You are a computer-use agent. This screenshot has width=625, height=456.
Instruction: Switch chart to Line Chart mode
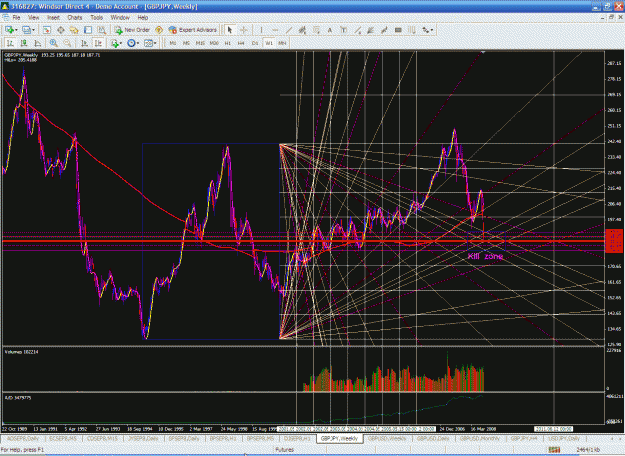(x=38, y=43)
